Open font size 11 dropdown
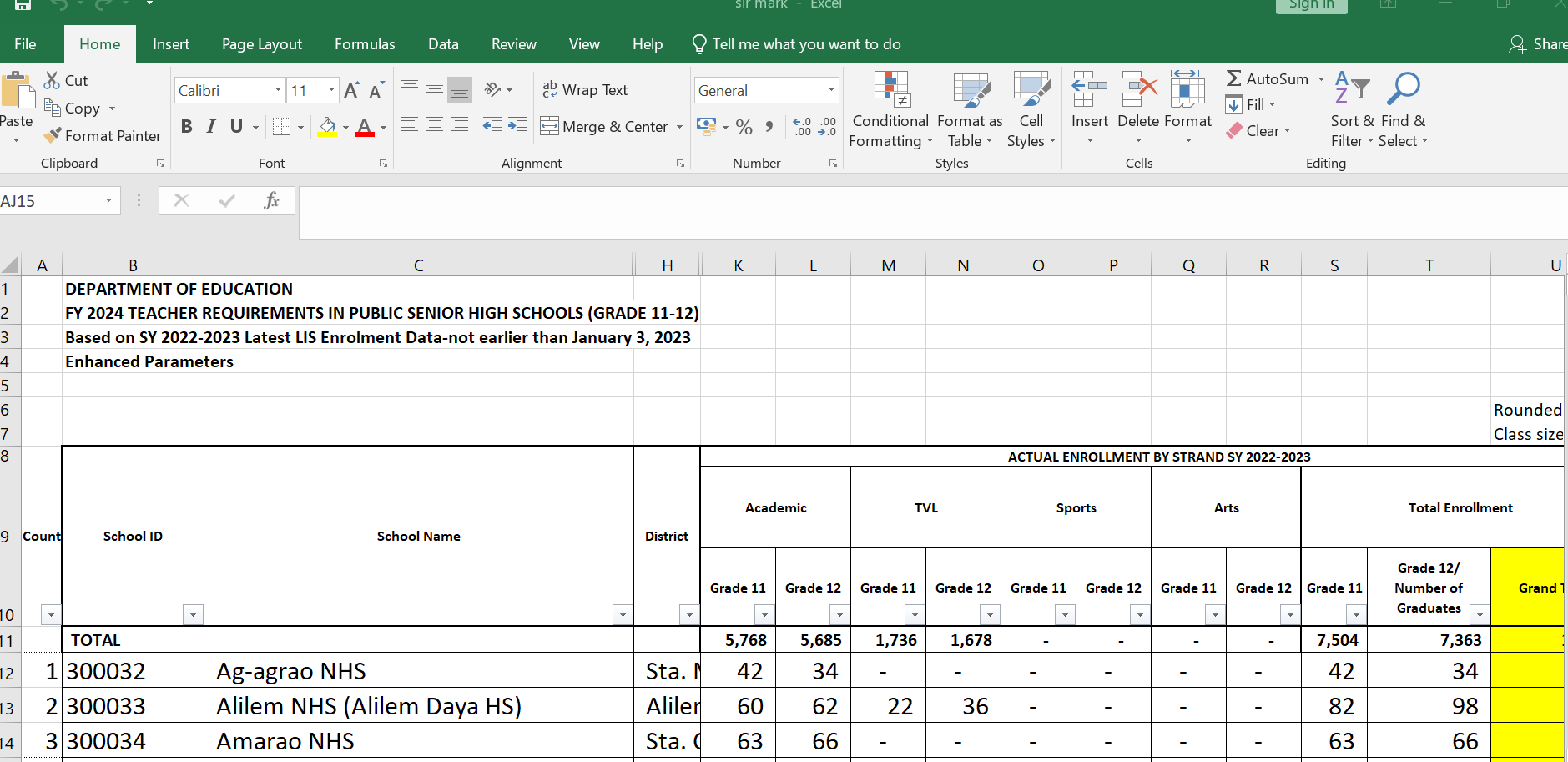 (331, 90)
